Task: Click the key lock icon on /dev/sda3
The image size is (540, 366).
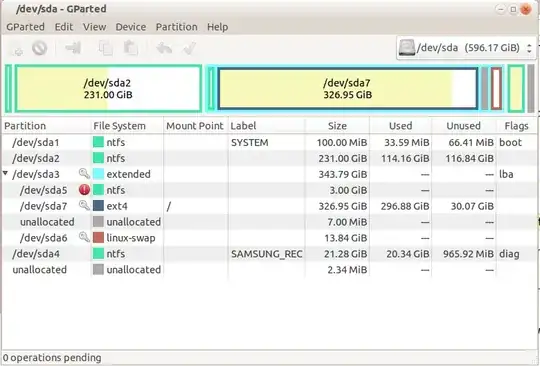Action: tap(84, 174)
